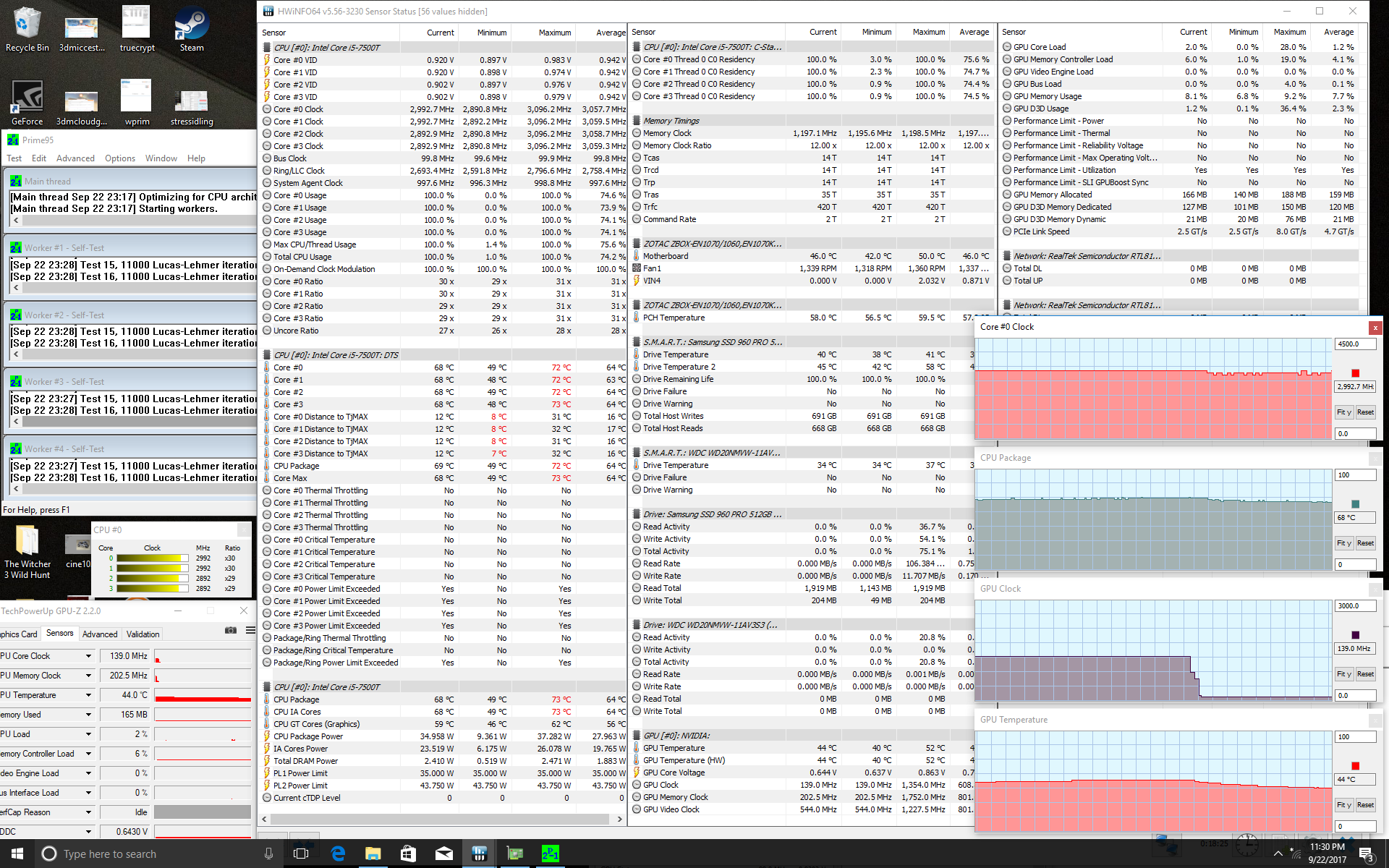Click the taskbar clock showing 11:30 PM
The width and height of the screenshot is (1389, 868).
(1327, 854)
